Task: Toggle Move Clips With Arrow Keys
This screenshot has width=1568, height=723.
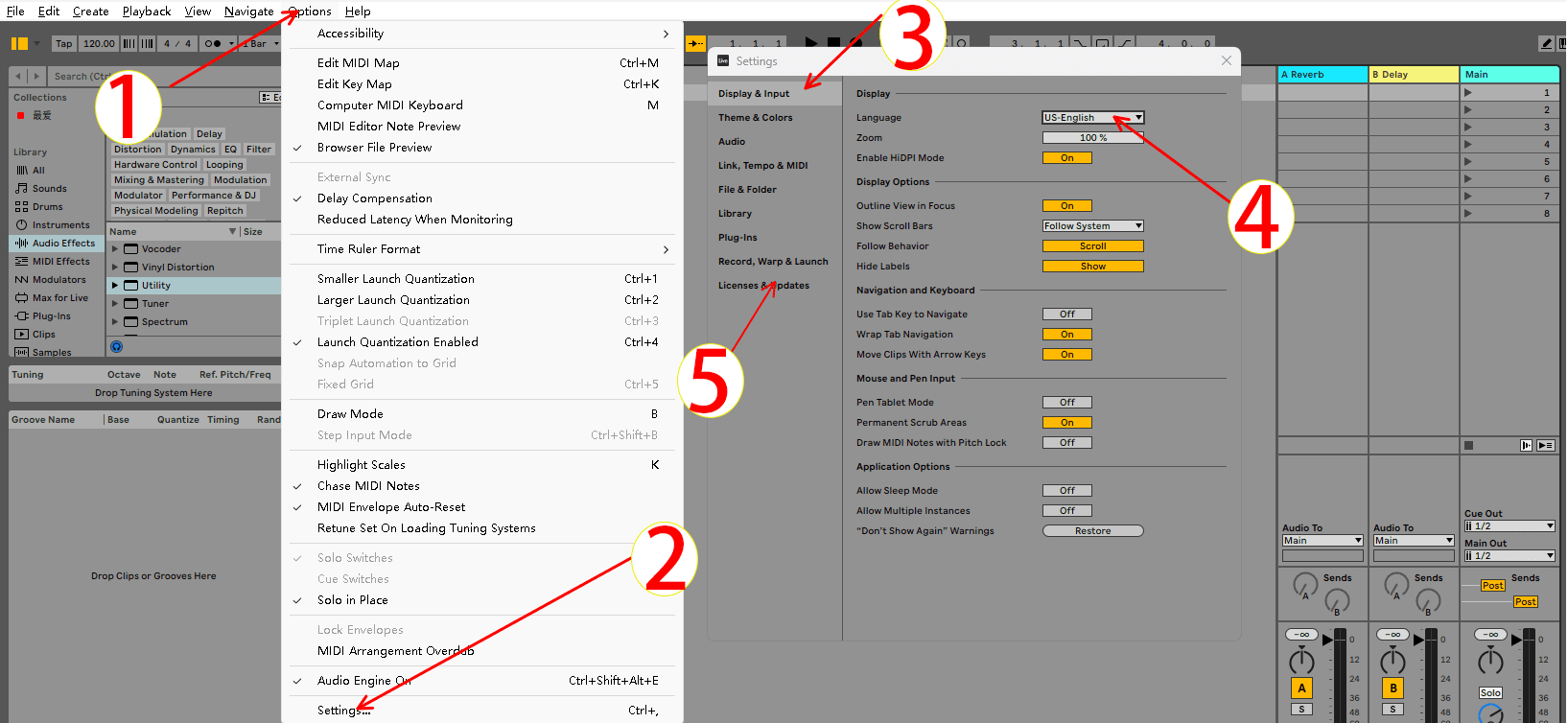Action: [x=1067, y=355]
